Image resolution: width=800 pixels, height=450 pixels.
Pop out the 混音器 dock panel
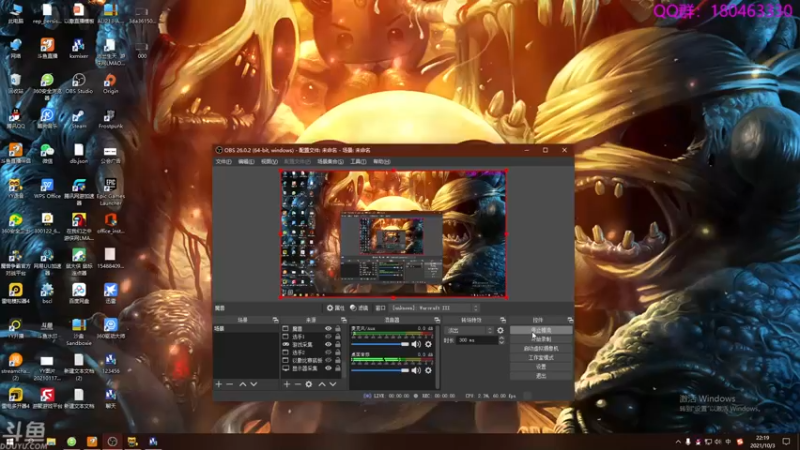pyautogui.click(x=437, y=320)
